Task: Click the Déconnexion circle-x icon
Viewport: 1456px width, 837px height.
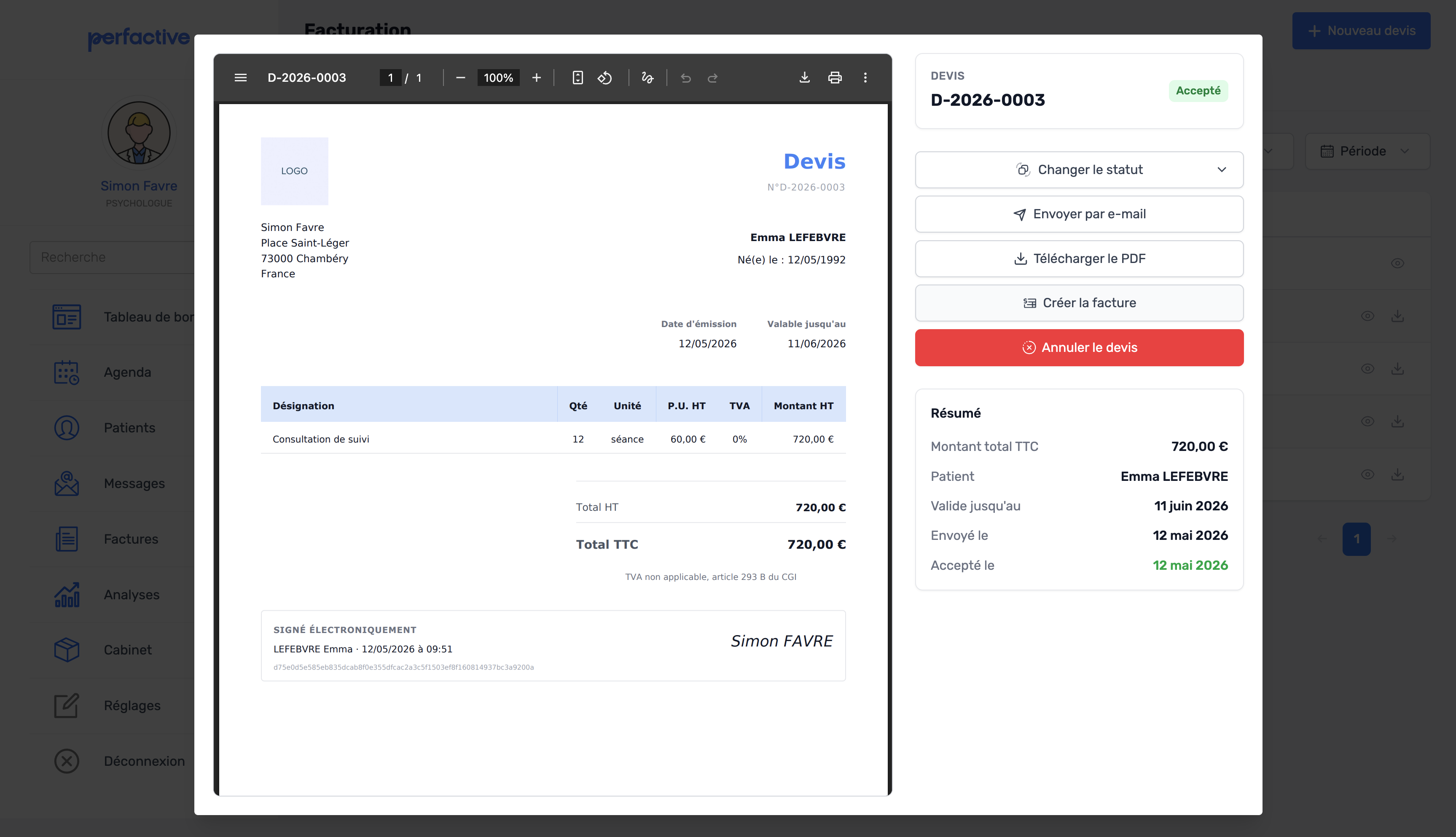Action: [x=67, y=761]
